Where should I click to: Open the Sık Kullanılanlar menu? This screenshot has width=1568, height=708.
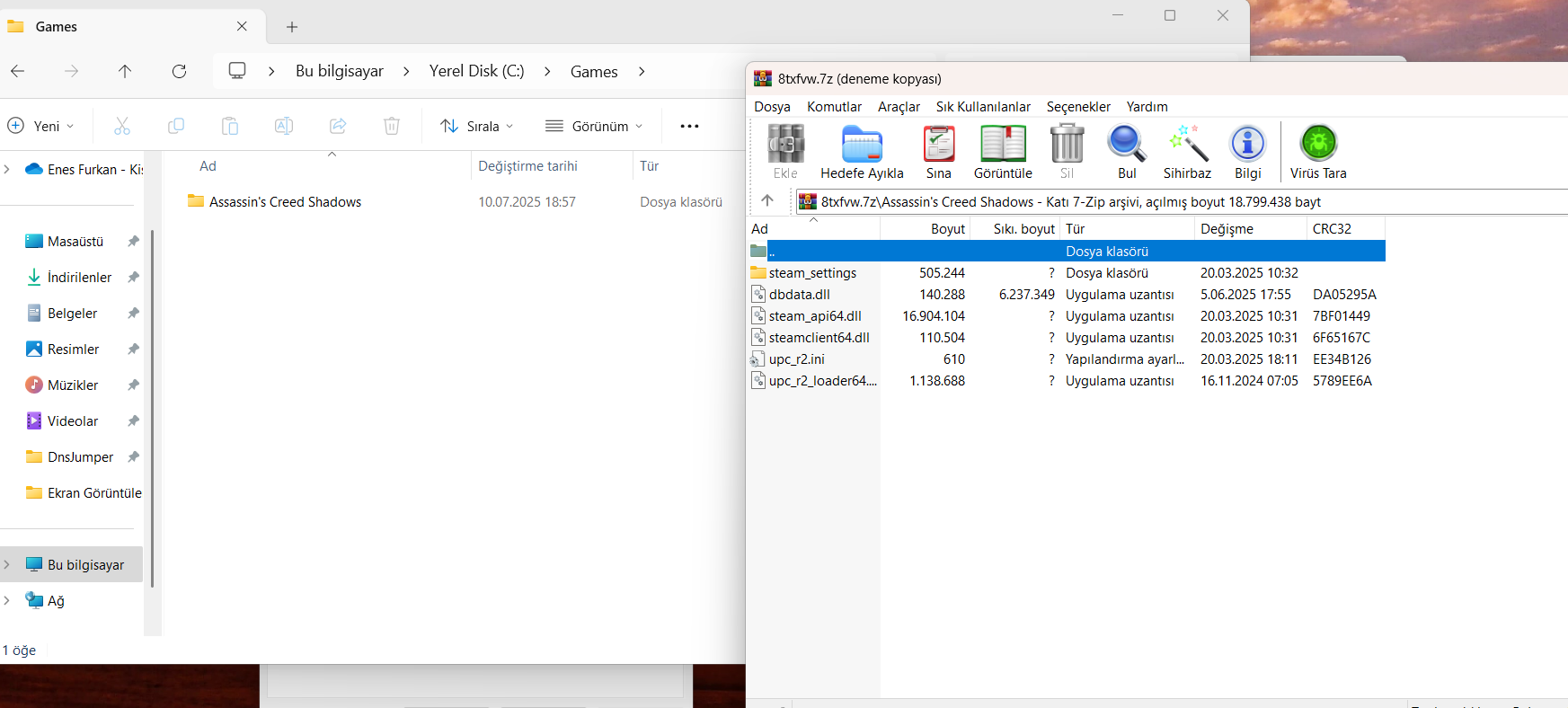[983, 106]
